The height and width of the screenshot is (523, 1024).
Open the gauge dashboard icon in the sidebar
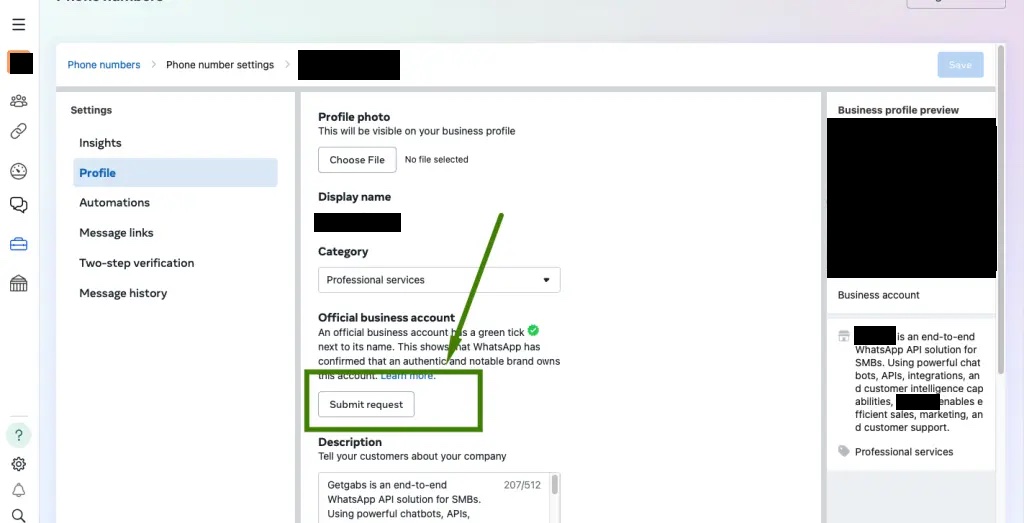tap(19, 171)
